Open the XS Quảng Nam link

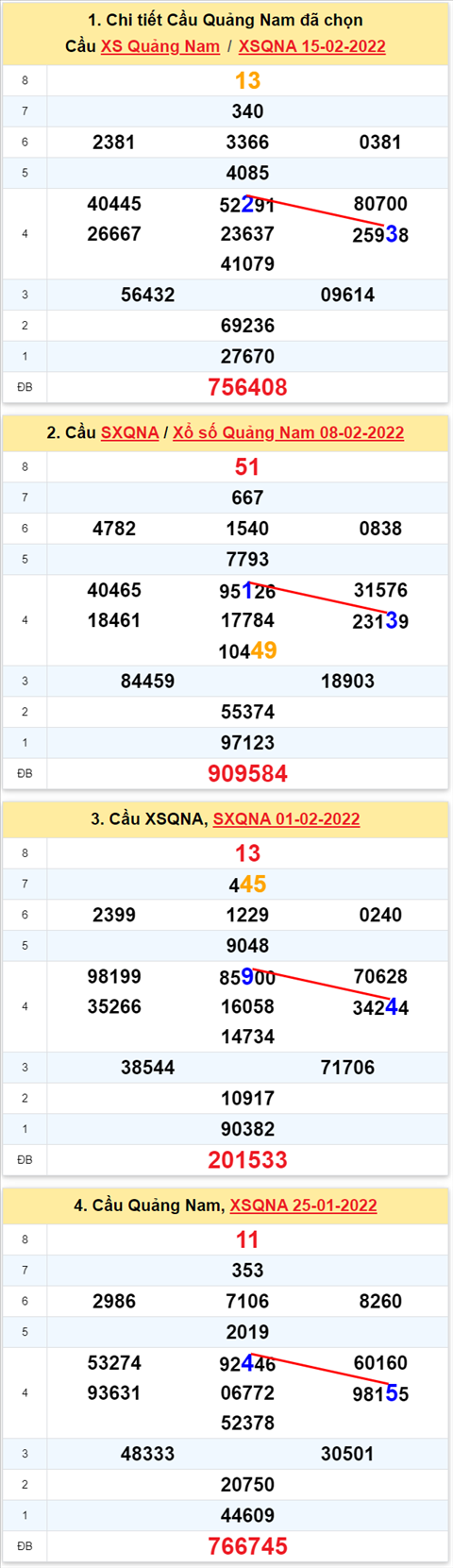pyautogui.click(x=160, y=46)
